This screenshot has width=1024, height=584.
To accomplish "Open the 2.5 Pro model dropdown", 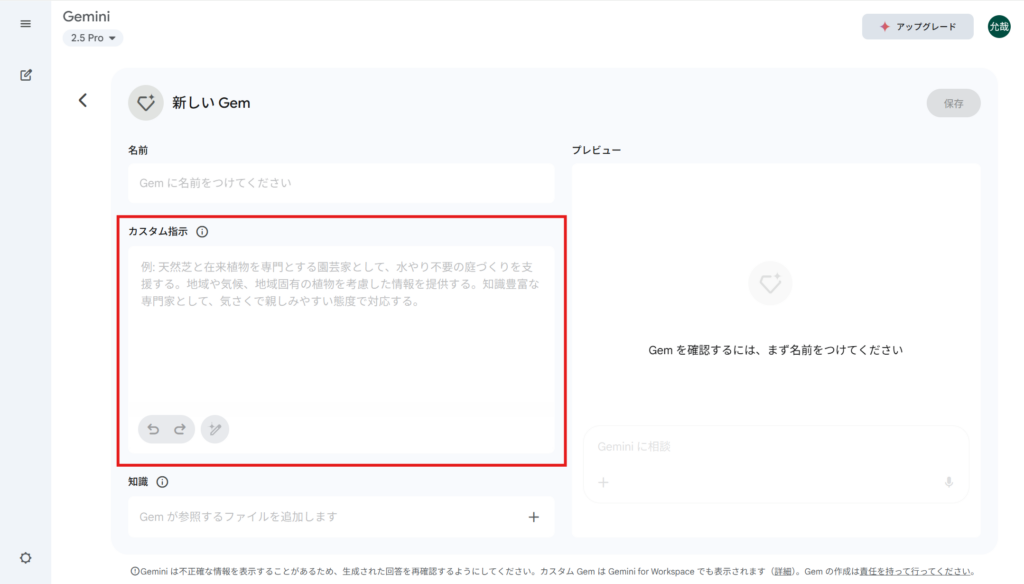I will 93,38.
